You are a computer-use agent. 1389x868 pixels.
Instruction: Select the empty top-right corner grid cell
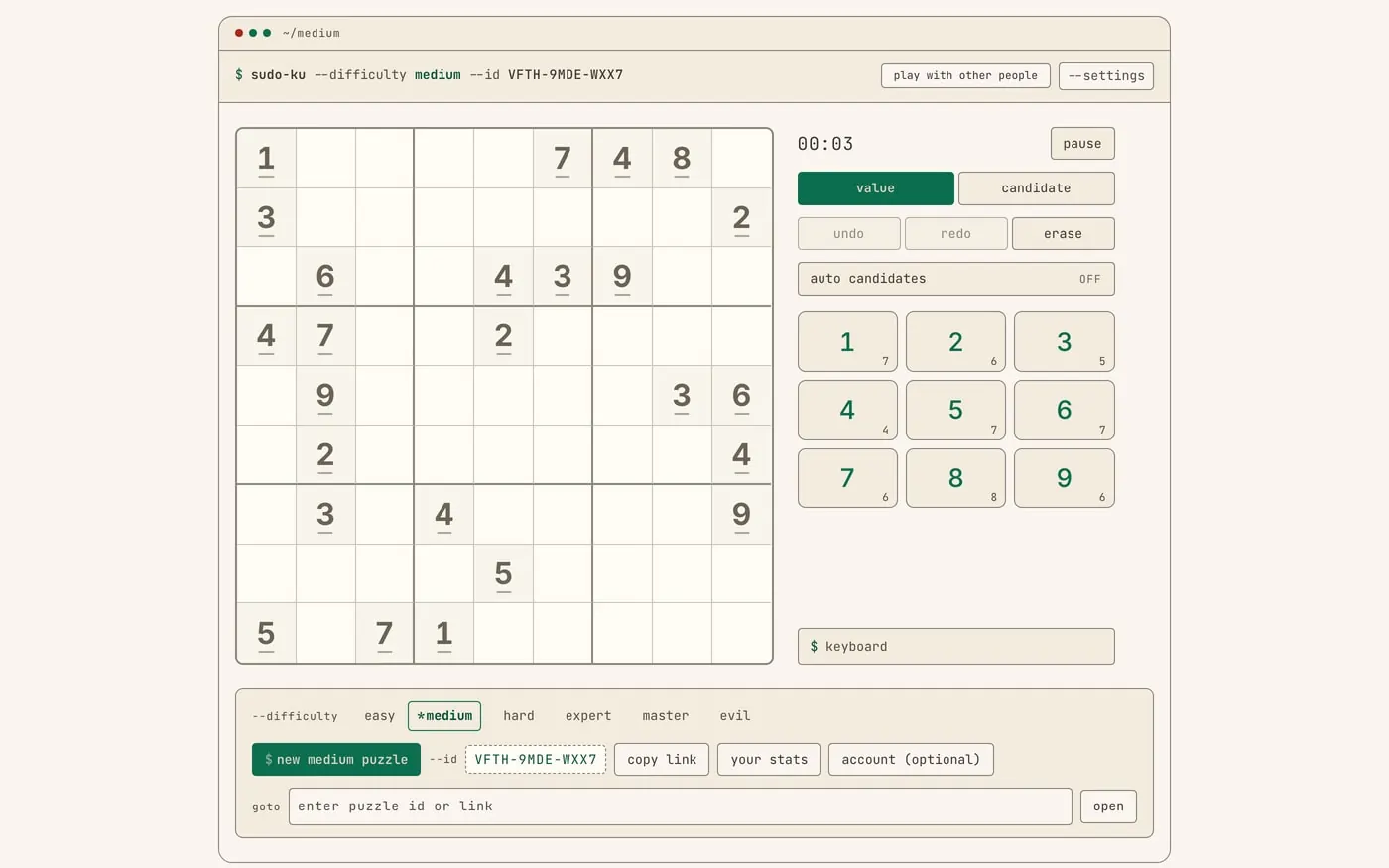pyautogui.click(x=742, y=159)
